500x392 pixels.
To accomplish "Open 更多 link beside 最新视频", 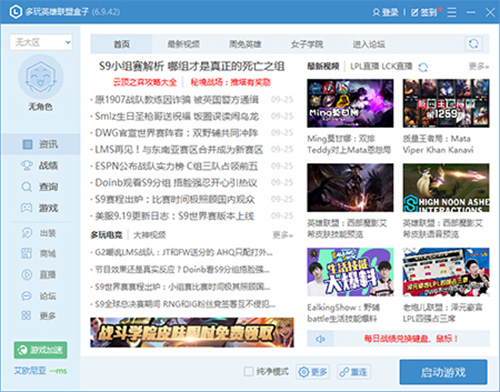I will click(x=478, y=66).
